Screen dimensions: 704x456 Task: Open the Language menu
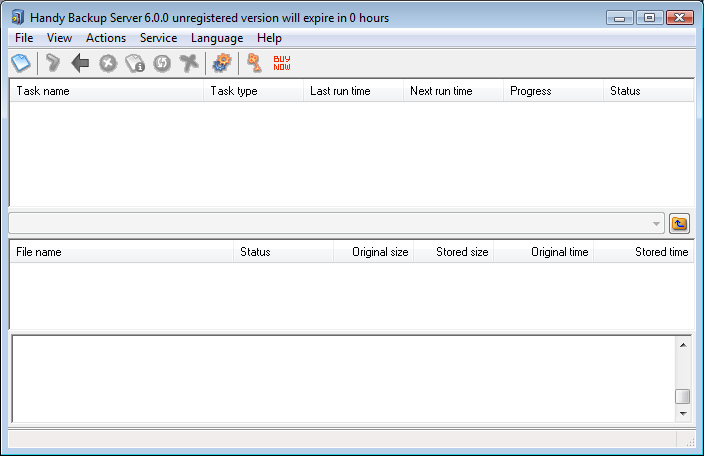217,38
